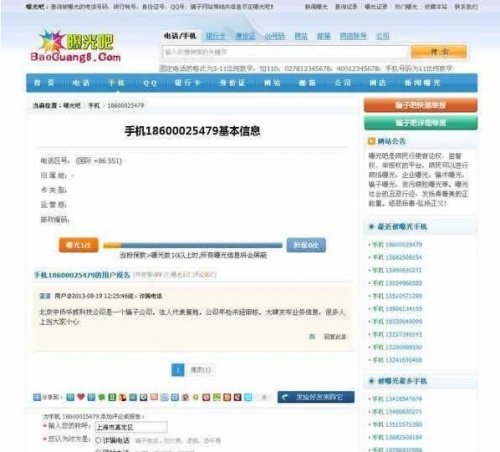Focus the keyword search input box
500x452 pixels.
pos(285,52)
